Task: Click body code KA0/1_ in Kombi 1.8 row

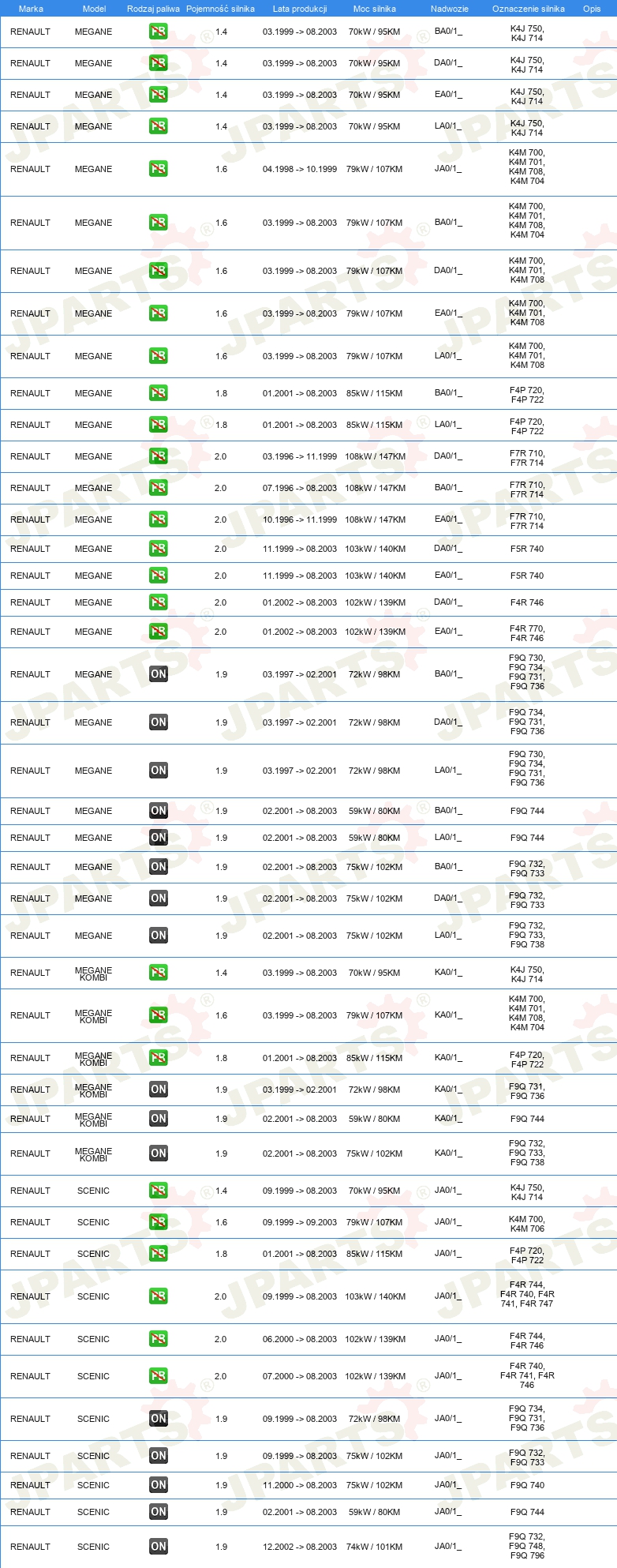Action: pyautogui.click(x=448, y=1058)
